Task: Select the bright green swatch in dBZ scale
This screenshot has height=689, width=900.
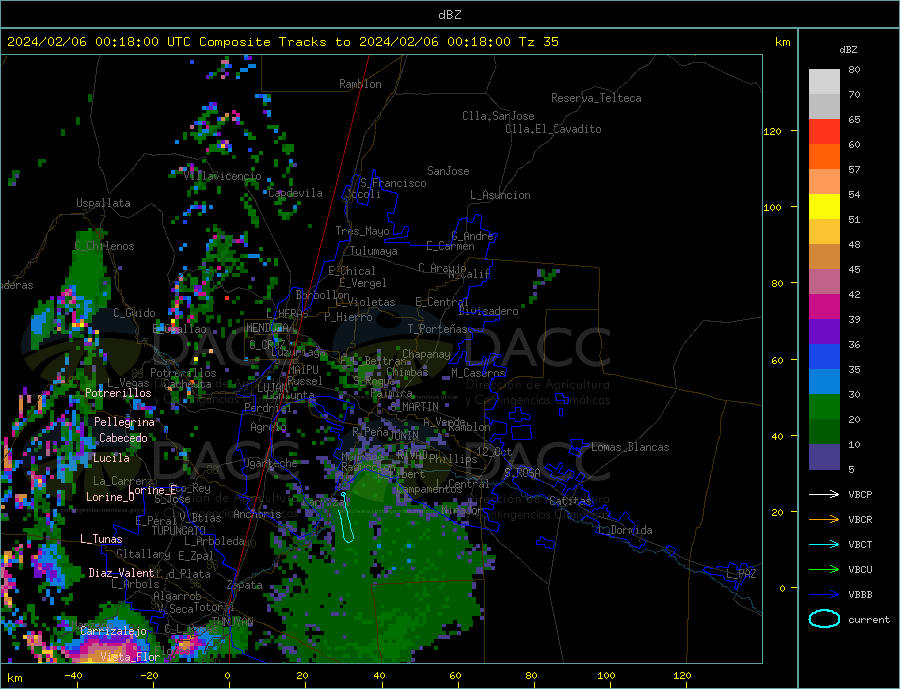Action: (824, 407)
